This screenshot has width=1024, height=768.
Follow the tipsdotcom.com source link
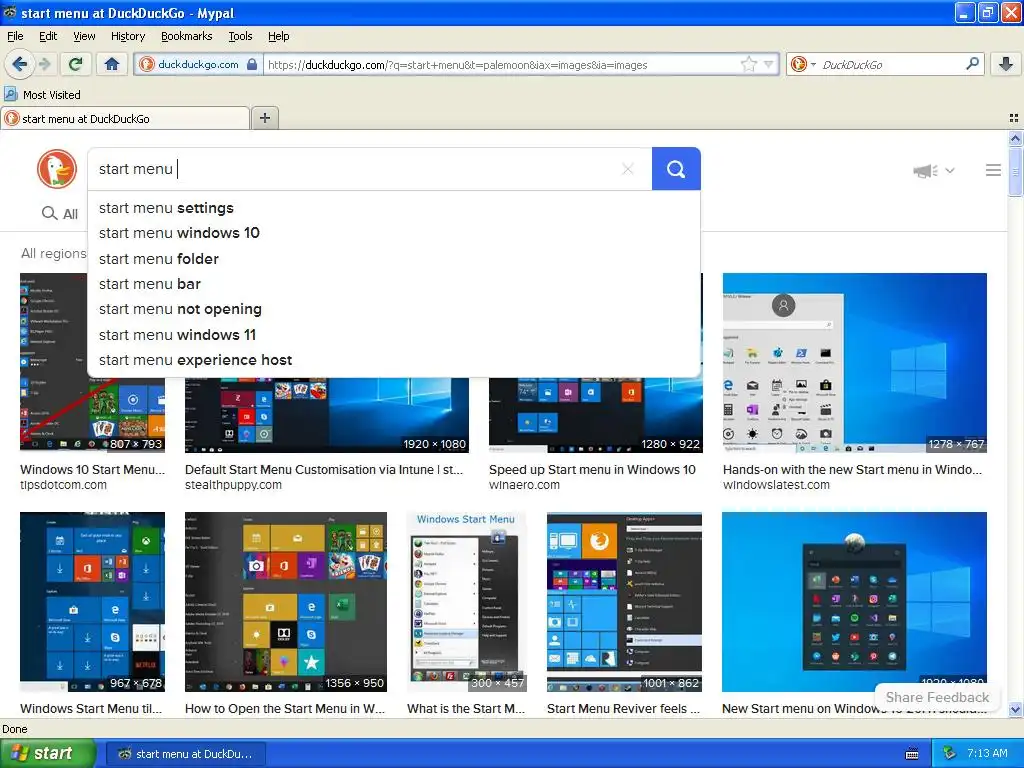pyautogui.click(x=63, y=485)
